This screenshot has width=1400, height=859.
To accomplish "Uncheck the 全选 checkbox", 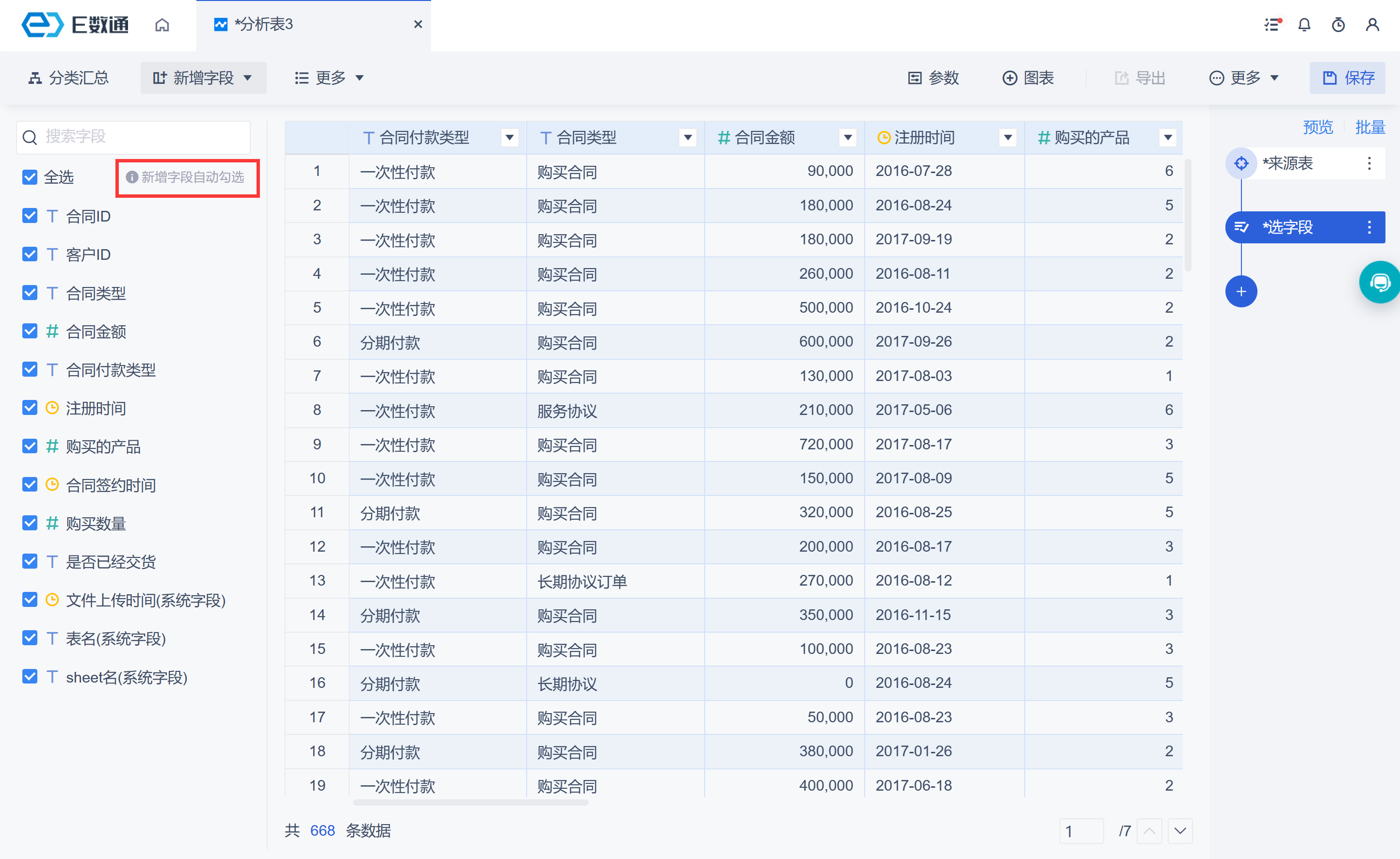I will 30,177.
